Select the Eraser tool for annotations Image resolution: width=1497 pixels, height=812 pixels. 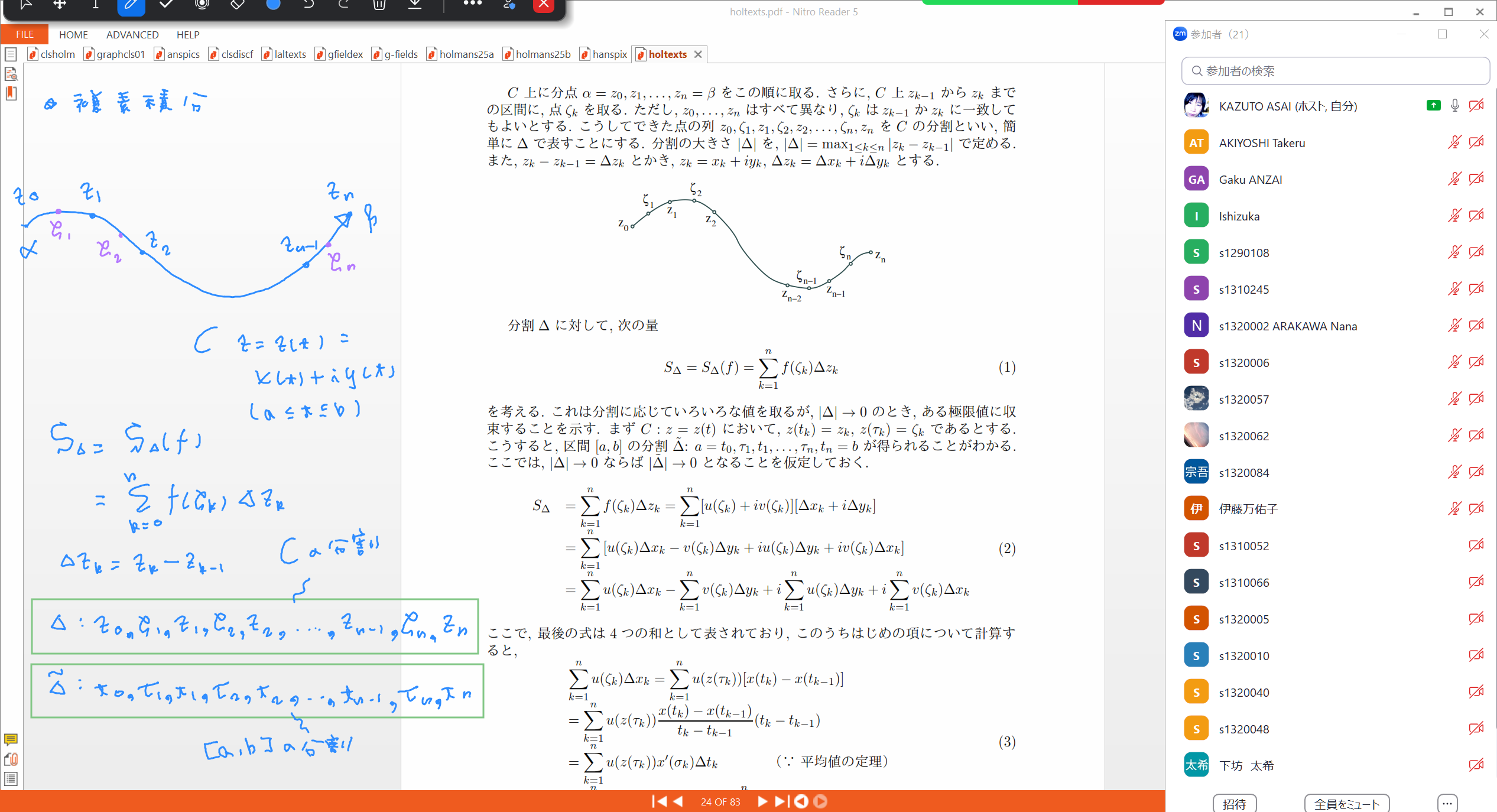click(237, 6)
